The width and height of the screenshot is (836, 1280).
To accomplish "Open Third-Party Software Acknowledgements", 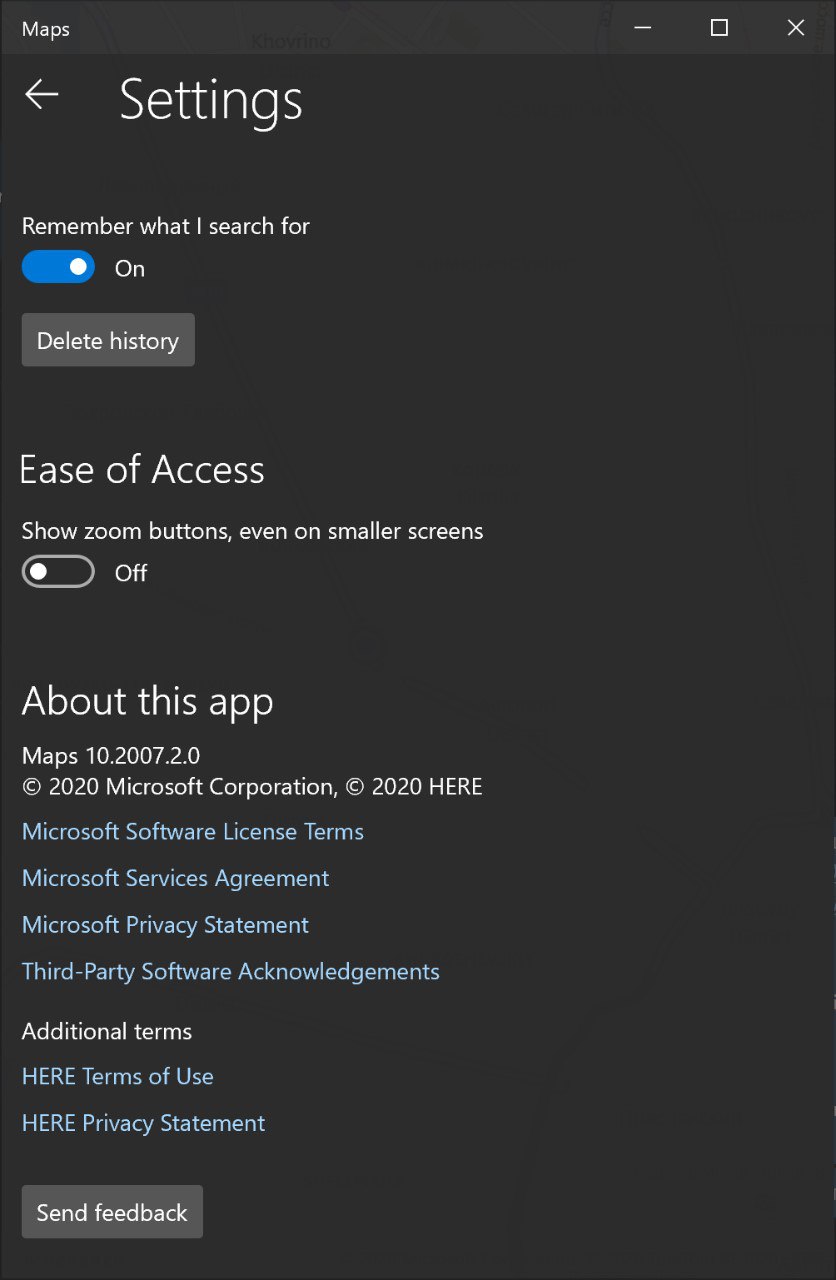I will [231, 971].
